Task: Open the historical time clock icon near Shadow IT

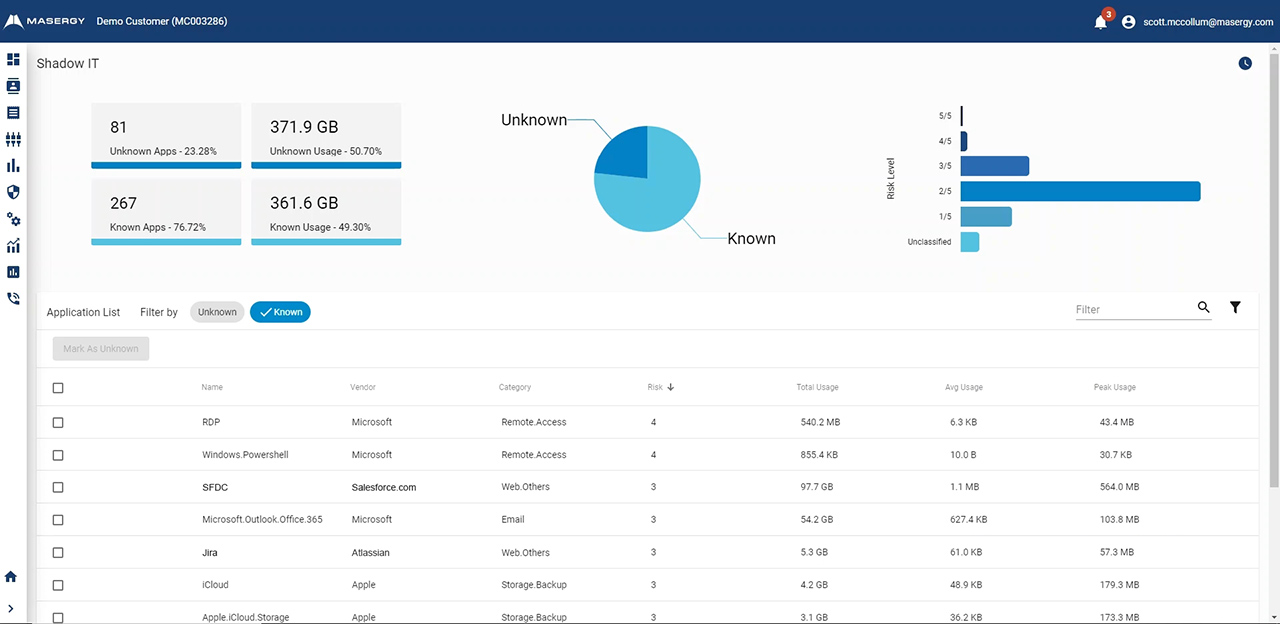Action: 1244,63
